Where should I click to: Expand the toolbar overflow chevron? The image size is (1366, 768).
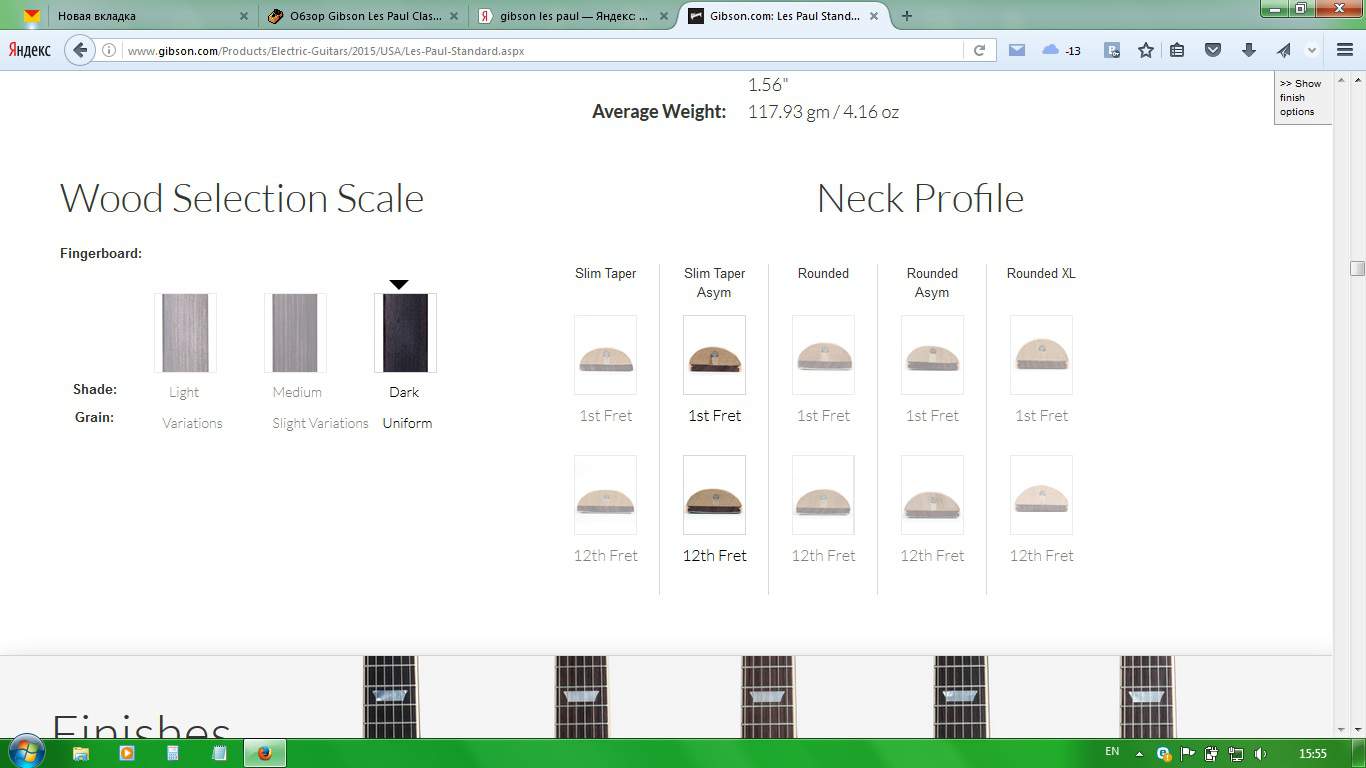1312,50
